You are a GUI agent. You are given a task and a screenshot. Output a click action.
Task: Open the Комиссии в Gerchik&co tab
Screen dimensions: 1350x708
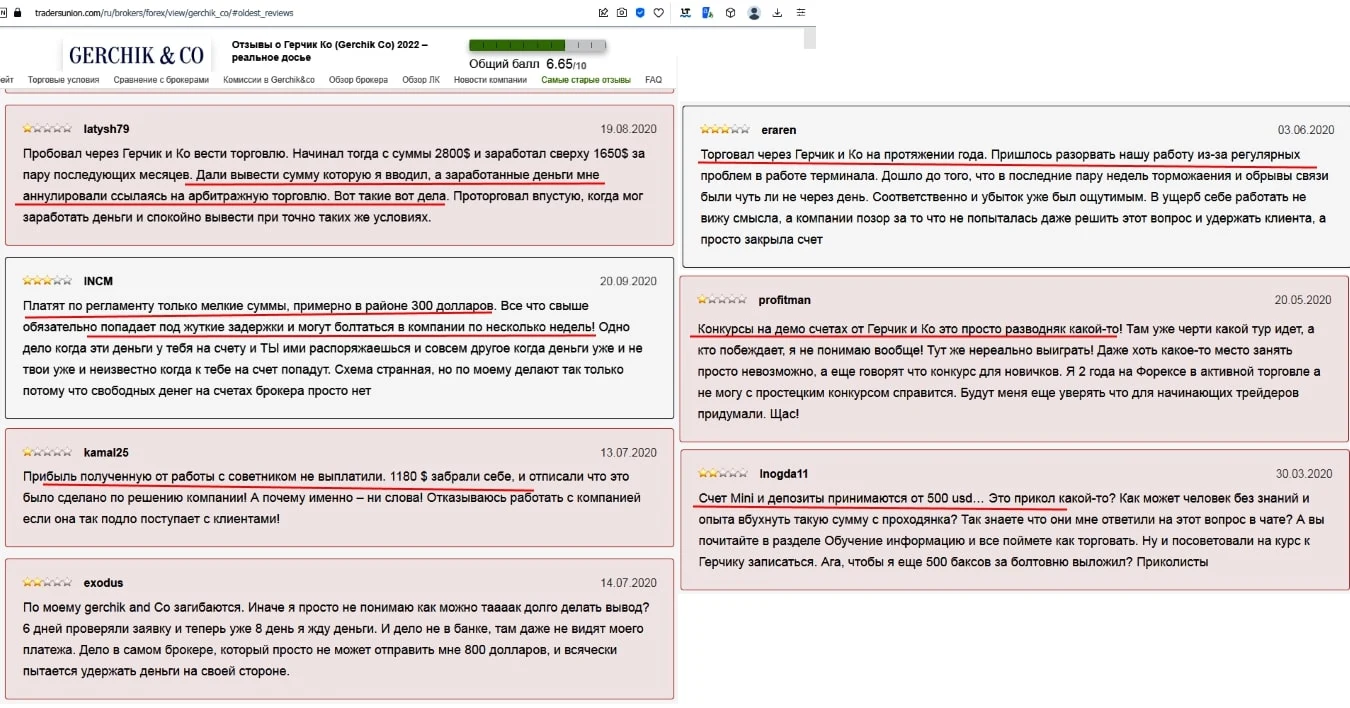point(269,80)
